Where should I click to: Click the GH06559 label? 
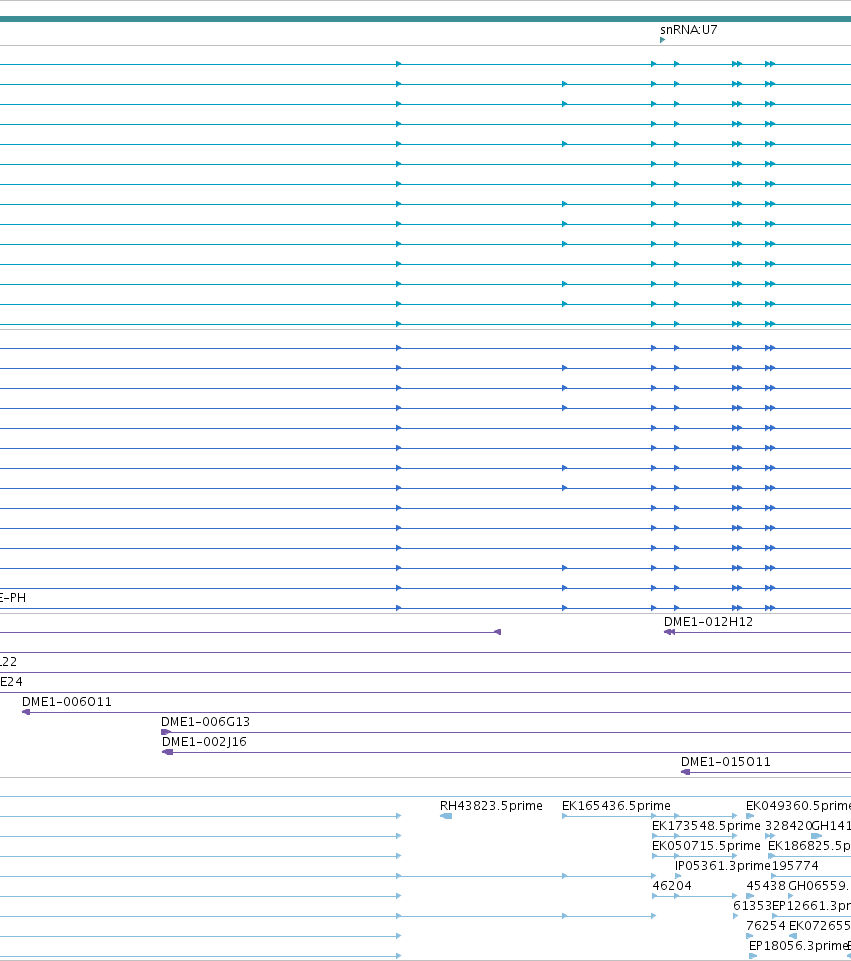coord(819,886)
